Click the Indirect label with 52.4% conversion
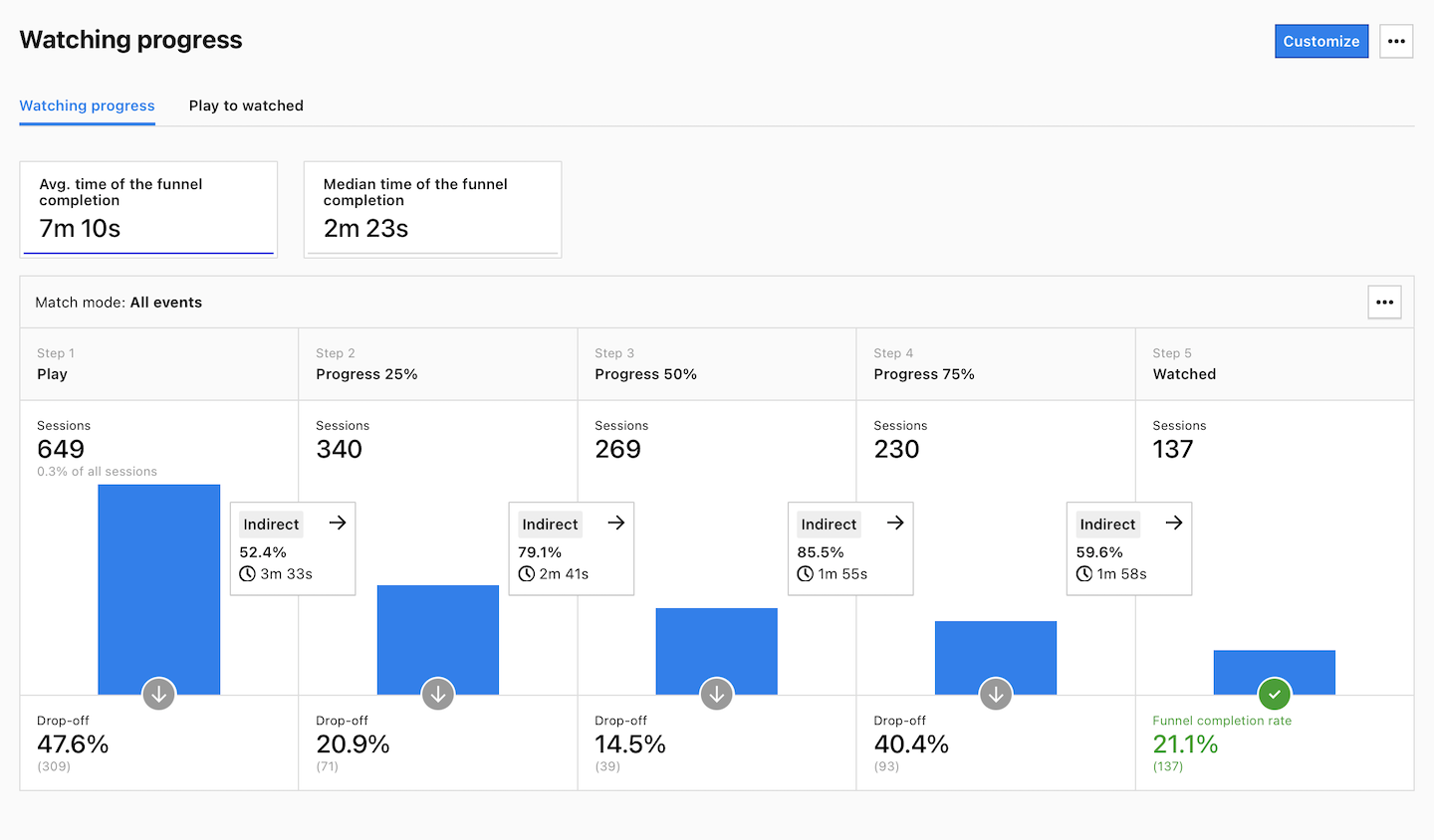 [271, 525]
